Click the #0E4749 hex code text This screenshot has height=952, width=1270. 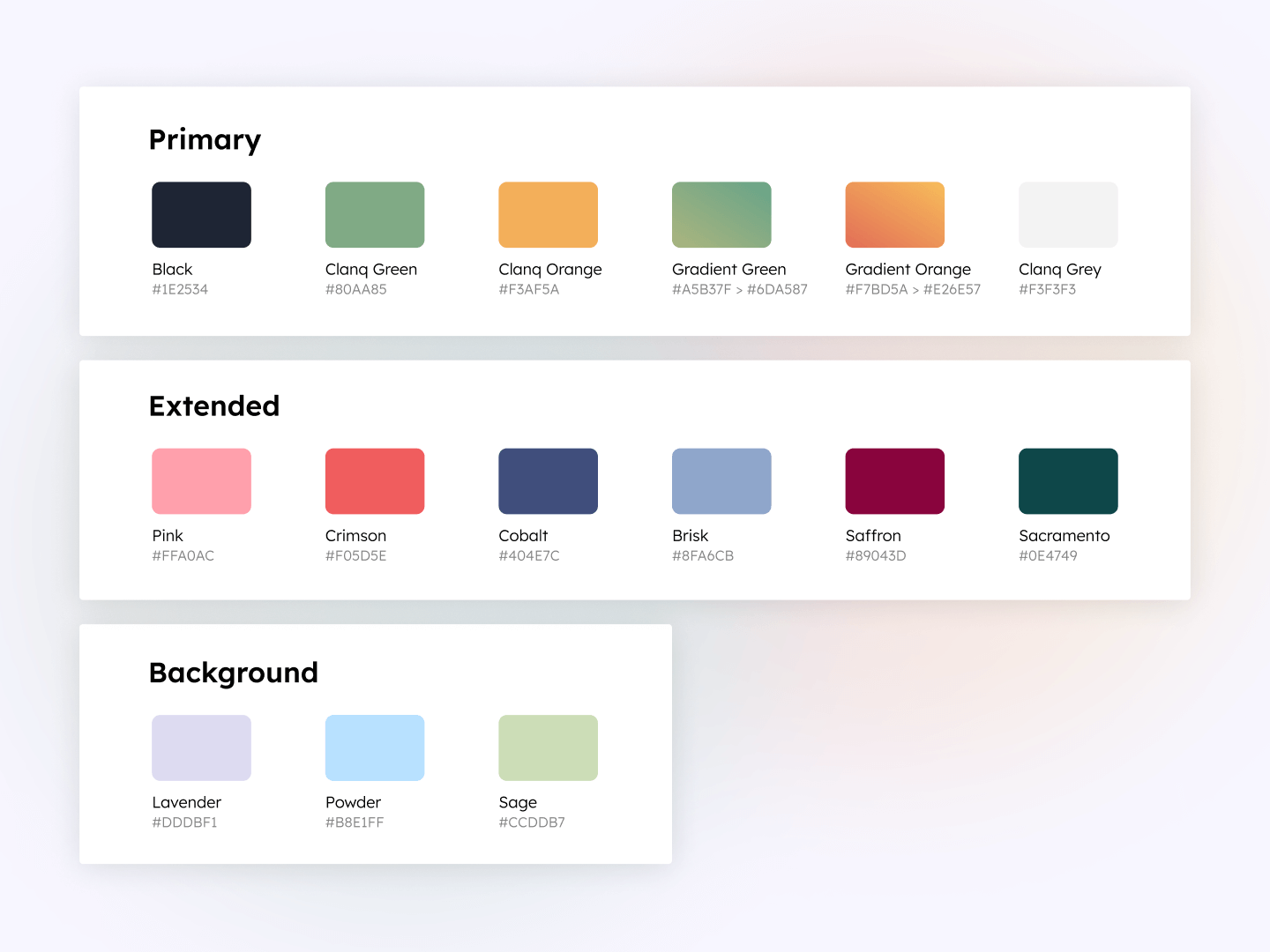click(x=1048, y=556)
